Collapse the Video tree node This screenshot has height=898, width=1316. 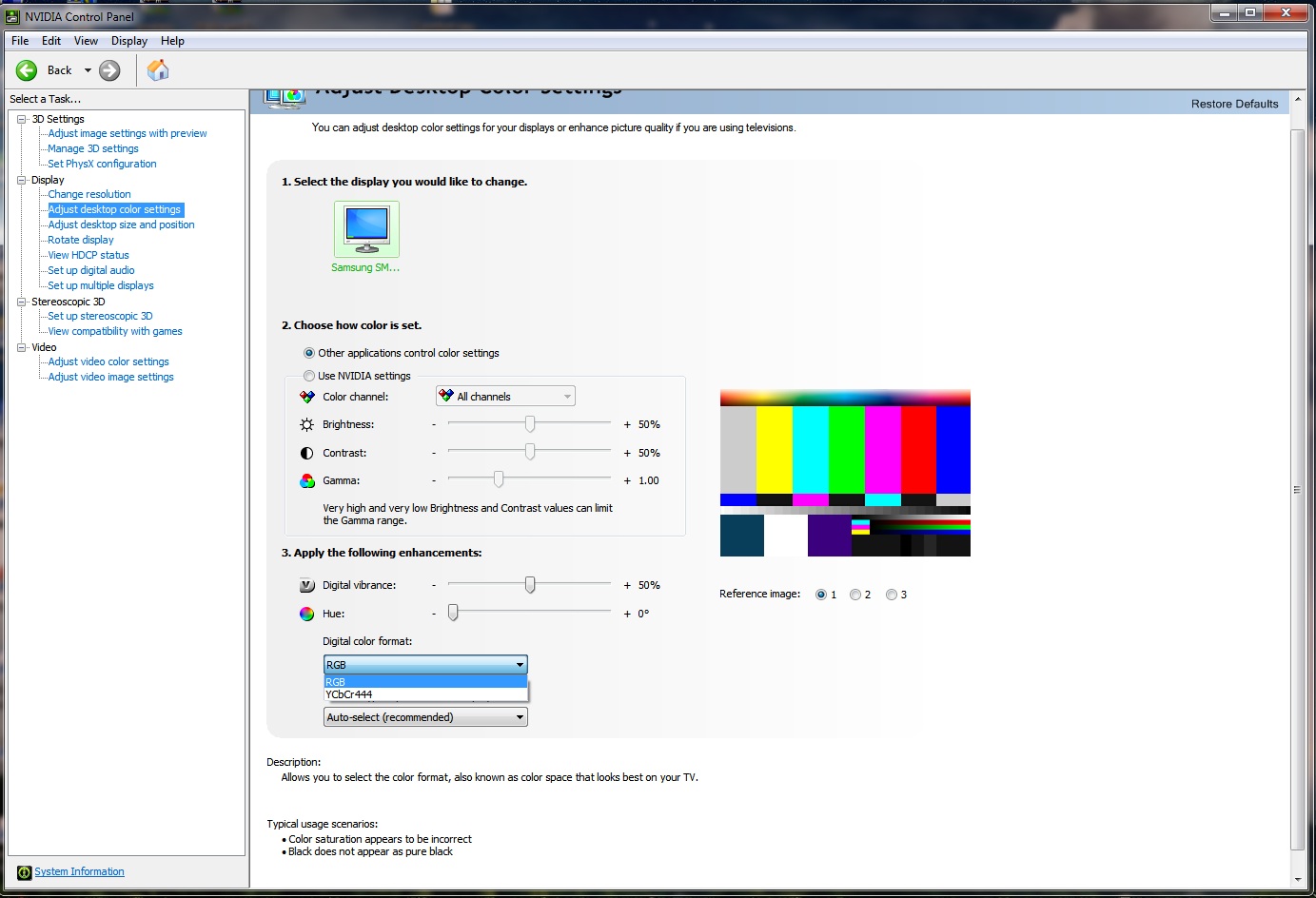point(21,347)
